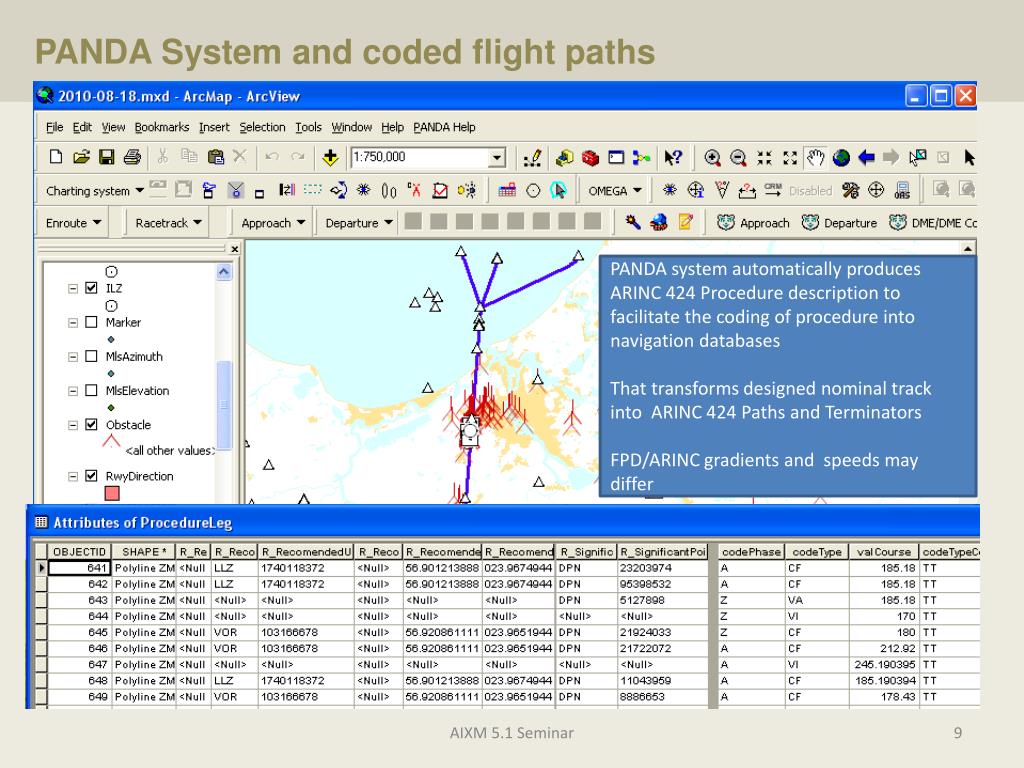Click the valCourse cell 212.92

coord(884,648)
